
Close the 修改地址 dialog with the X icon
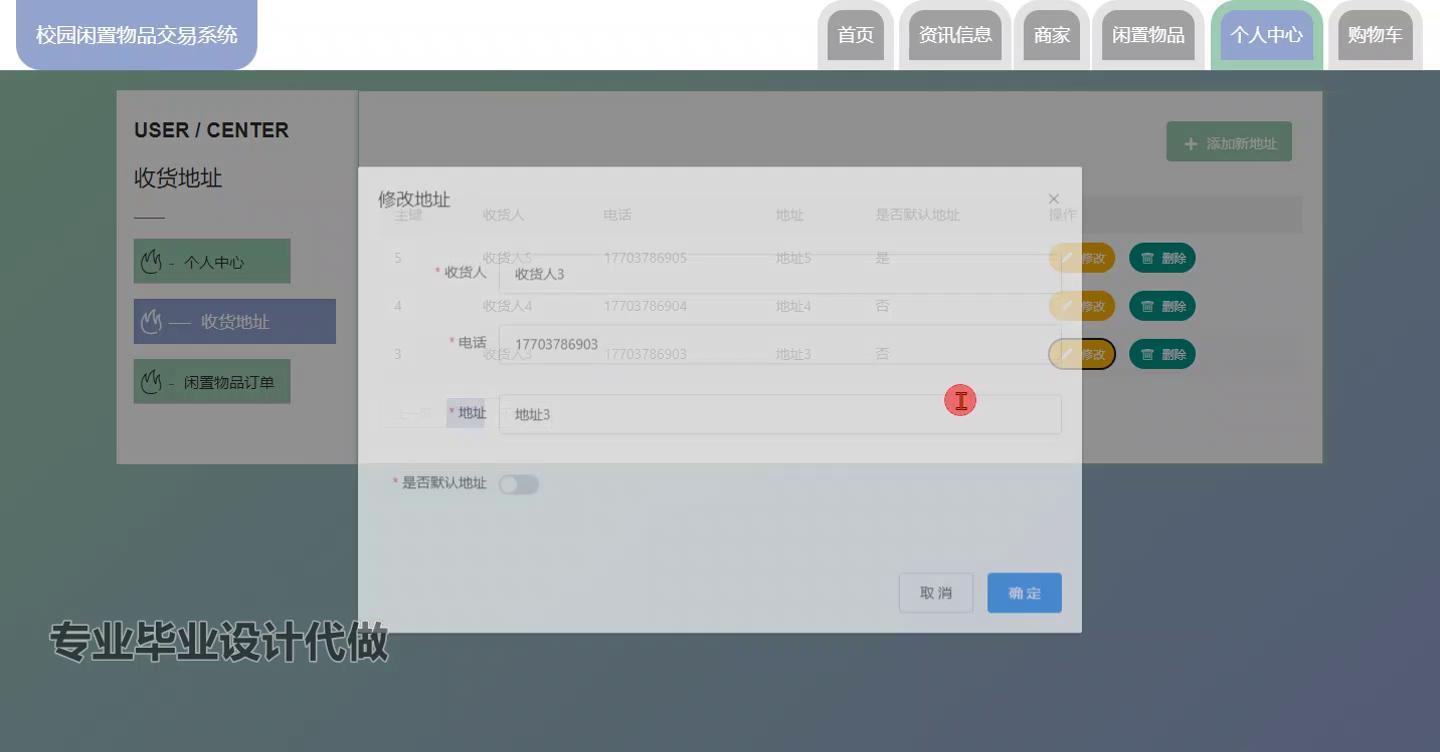(1053, 199)
